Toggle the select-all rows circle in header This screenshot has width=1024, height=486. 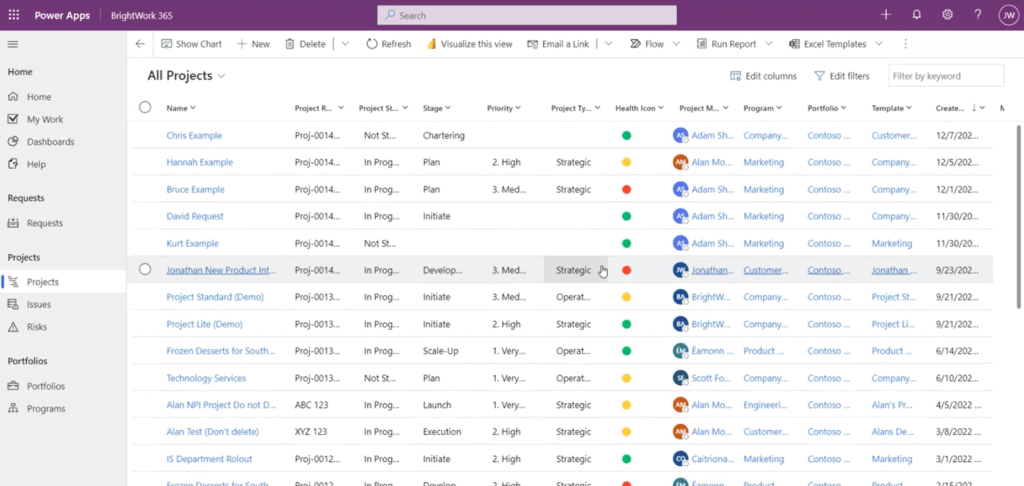click(145, 108)
